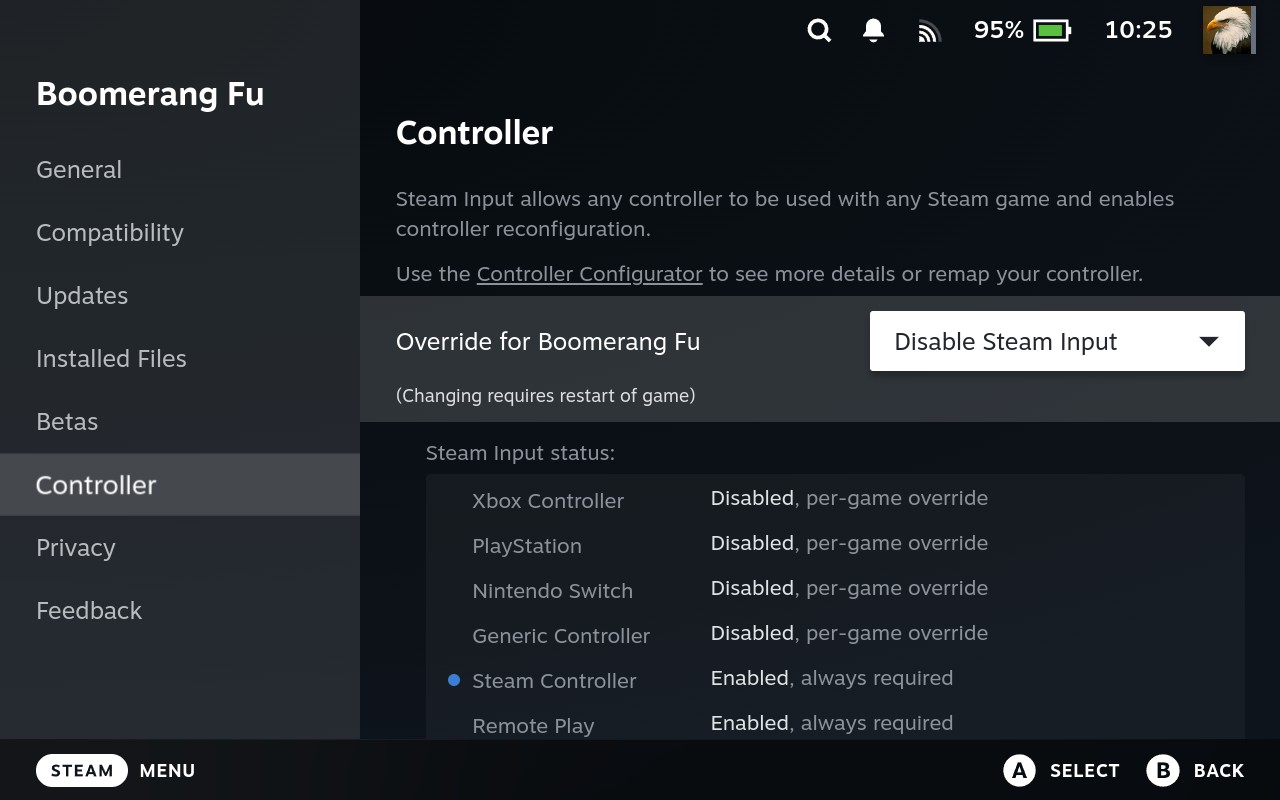Open the STEAM menu pill button
Image resolution: width=1280 pixels, height=800 pixels.
(82, 770)
